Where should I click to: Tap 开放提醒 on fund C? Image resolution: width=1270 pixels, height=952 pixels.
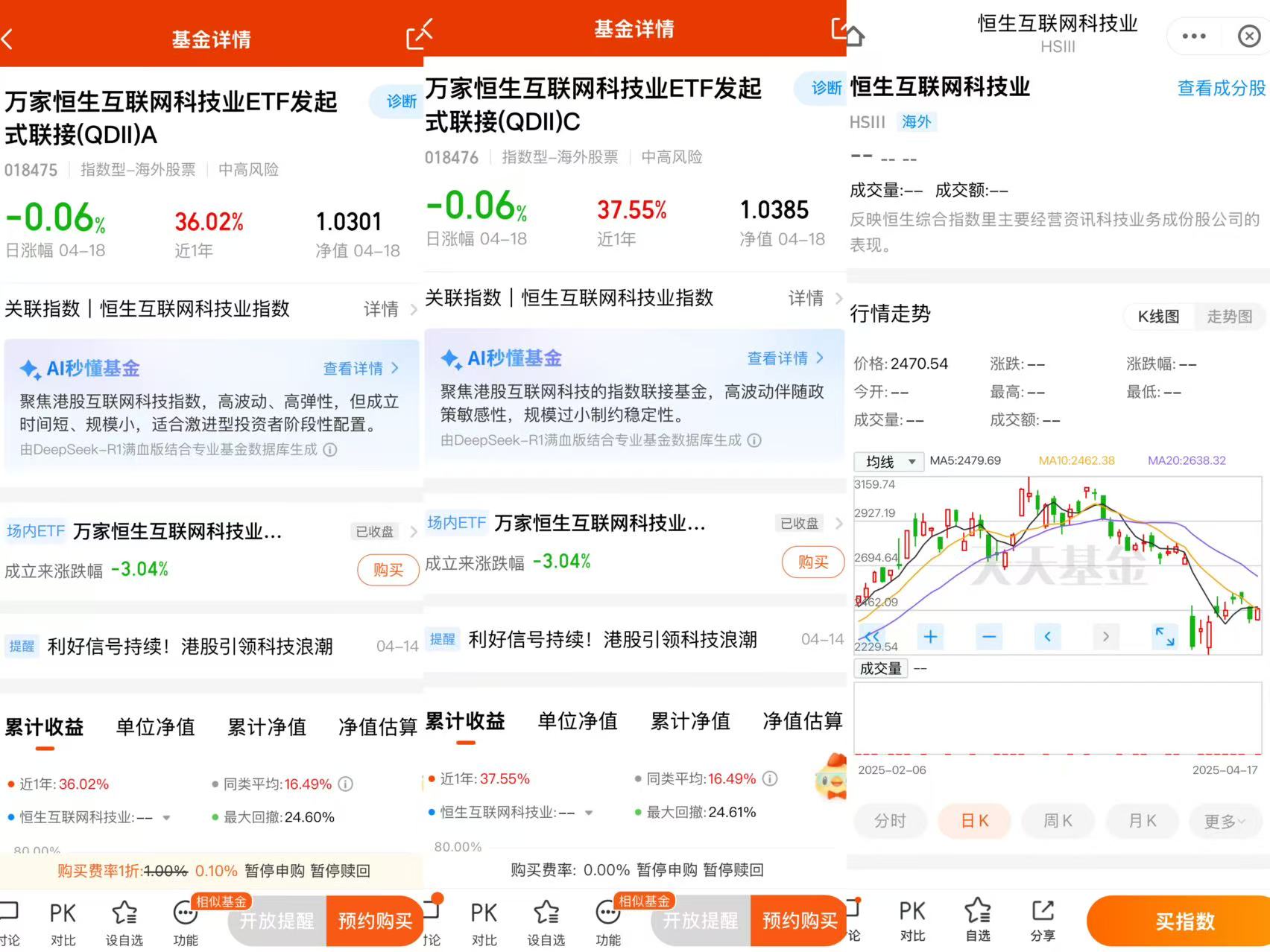tap(701, 921)
